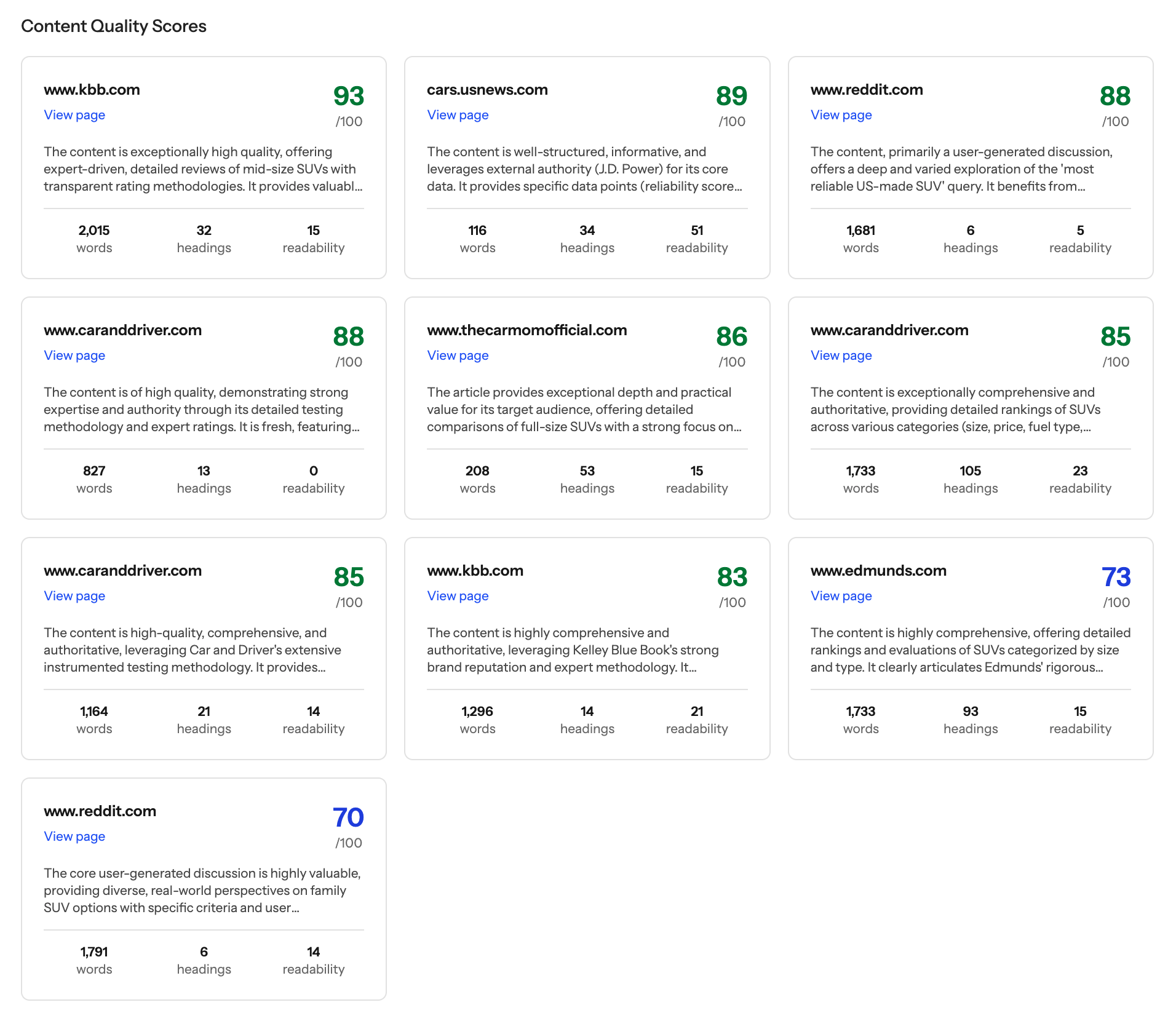Click View page for caranddriver.com scored 88

click(x=74, y=356)
